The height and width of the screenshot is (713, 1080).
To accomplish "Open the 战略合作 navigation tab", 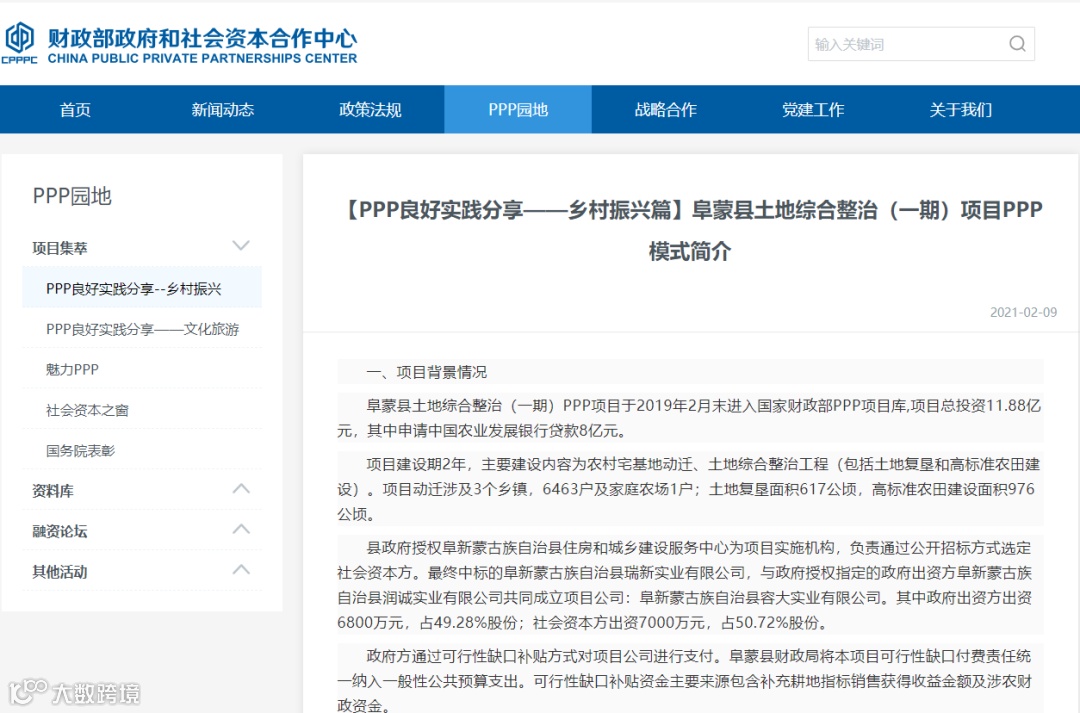I will click(x=665, y=110).
